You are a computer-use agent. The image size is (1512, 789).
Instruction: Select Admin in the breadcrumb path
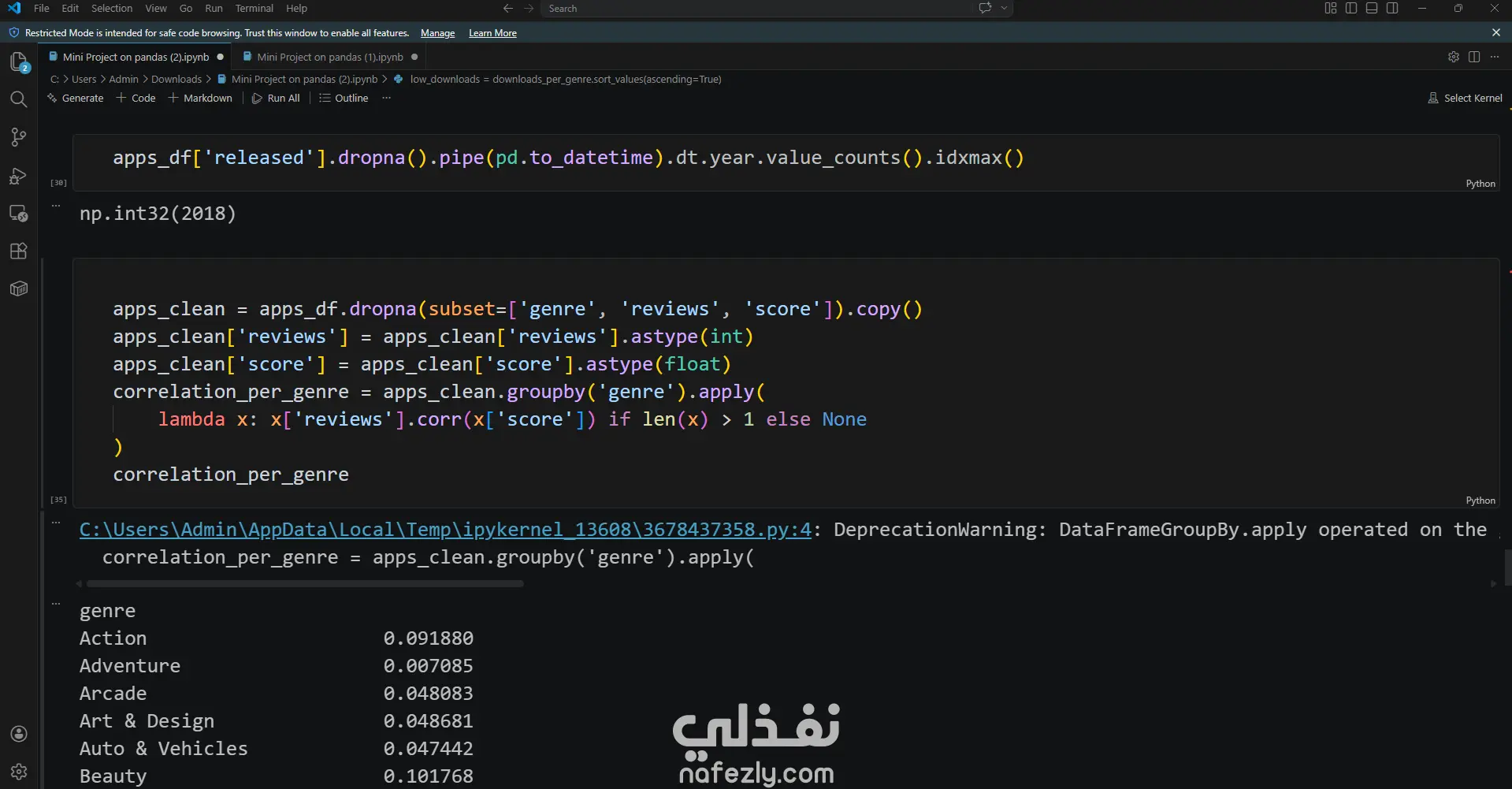[x=124, y=79]
